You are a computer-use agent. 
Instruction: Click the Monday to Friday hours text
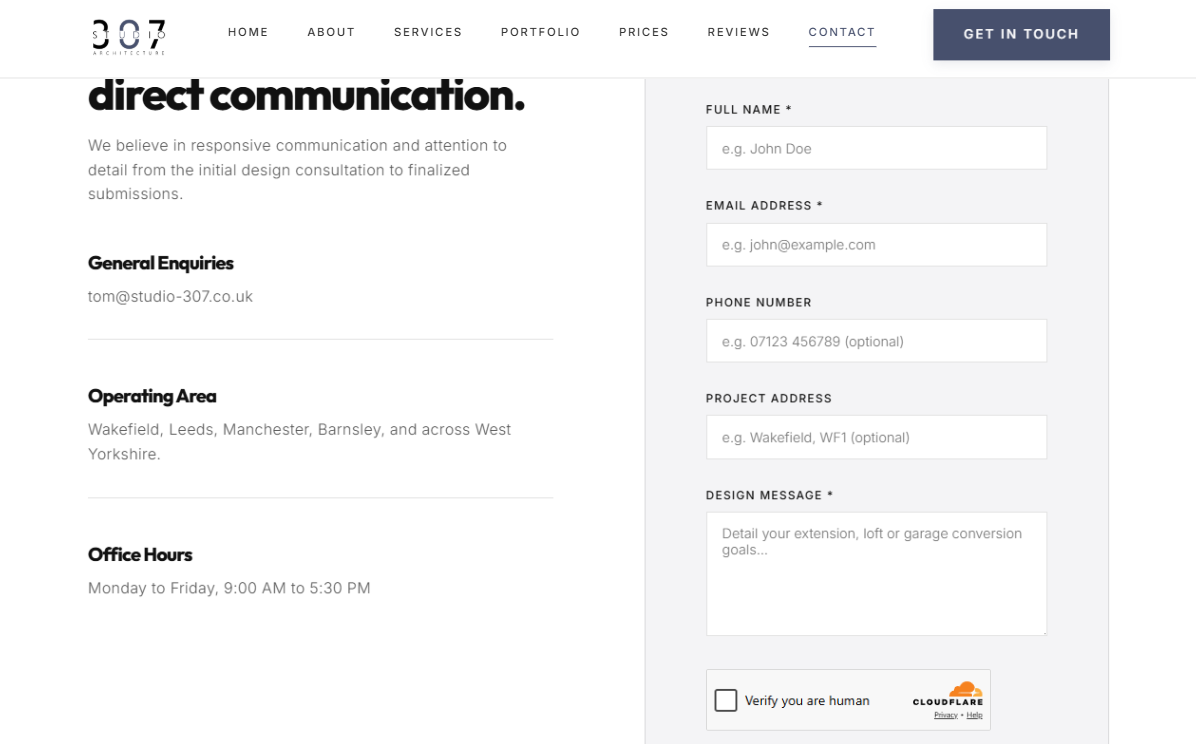(x=229, y=588)
